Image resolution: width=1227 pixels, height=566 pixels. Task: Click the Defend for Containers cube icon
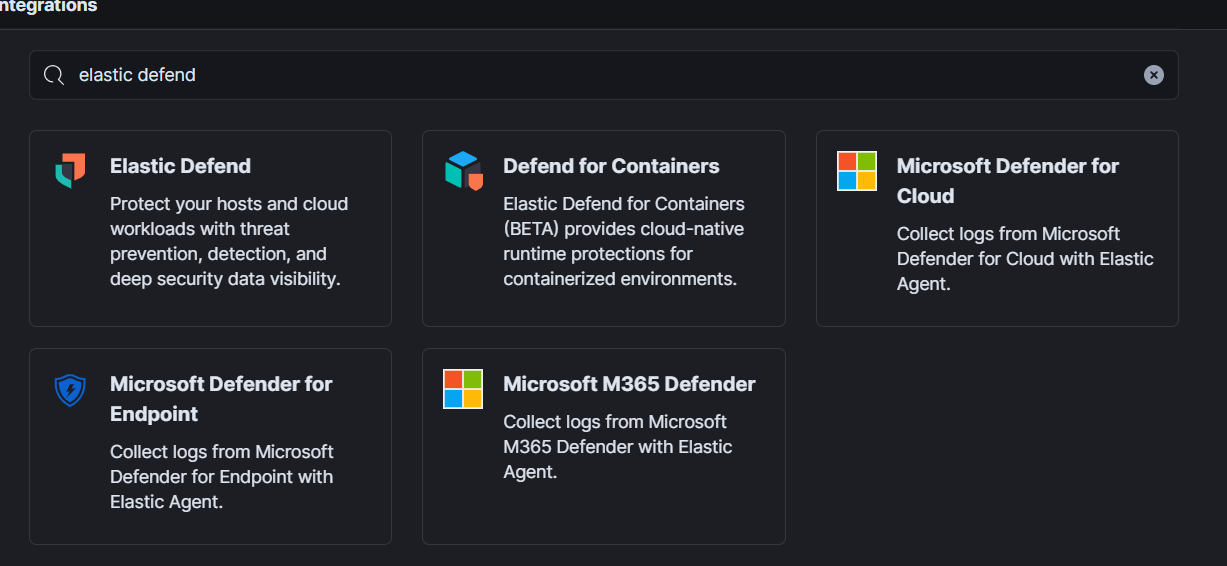point(464,170)
